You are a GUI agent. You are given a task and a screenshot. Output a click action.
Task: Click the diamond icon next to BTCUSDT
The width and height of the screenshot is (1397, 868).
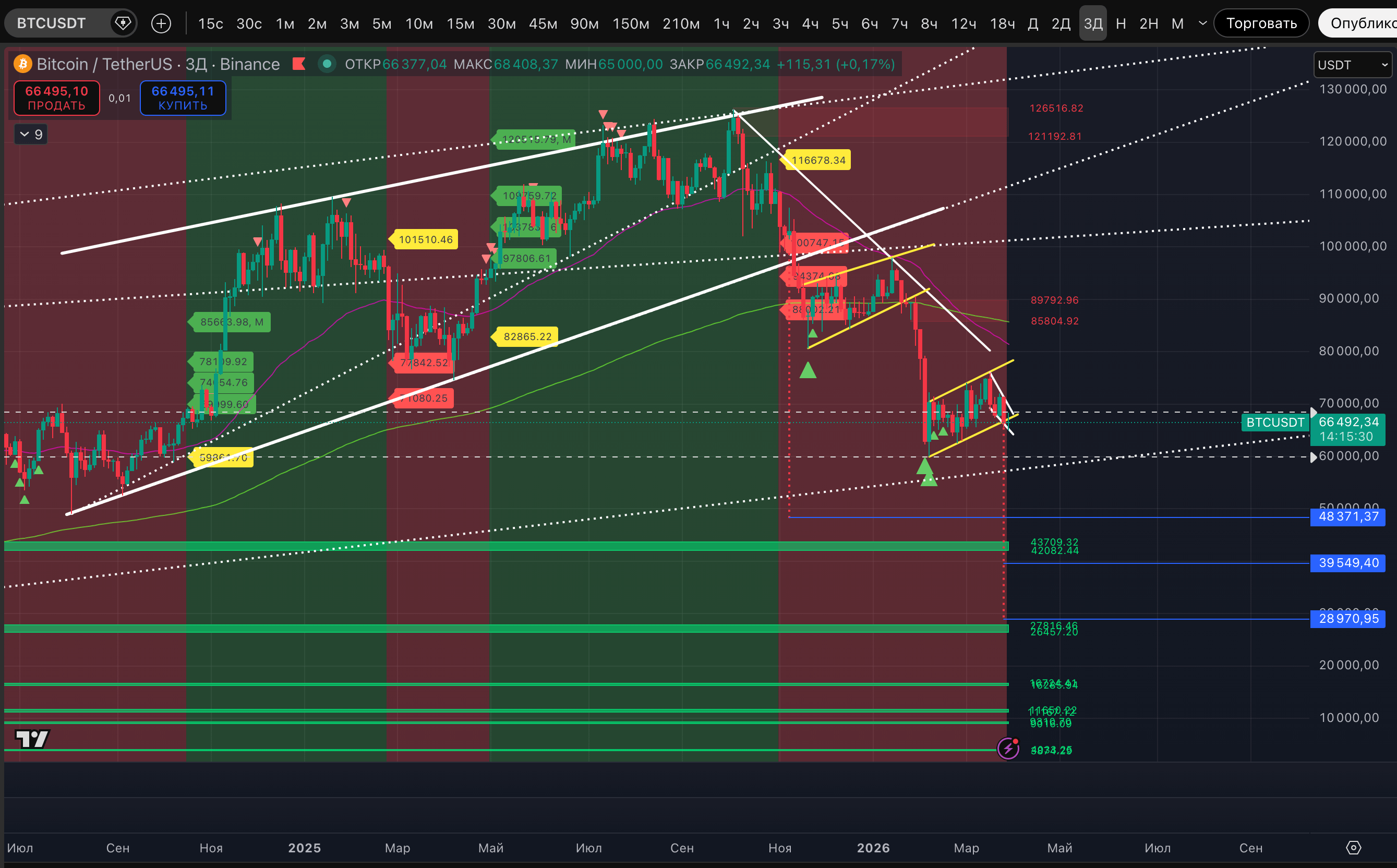122,23
